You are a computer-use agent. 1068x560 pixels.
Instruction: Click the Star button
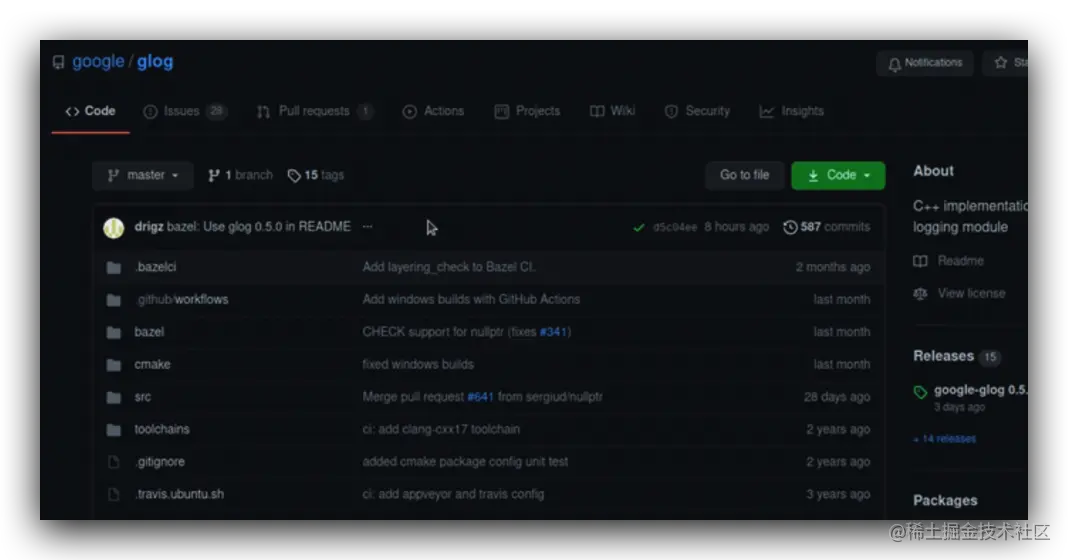(1006, 63)
